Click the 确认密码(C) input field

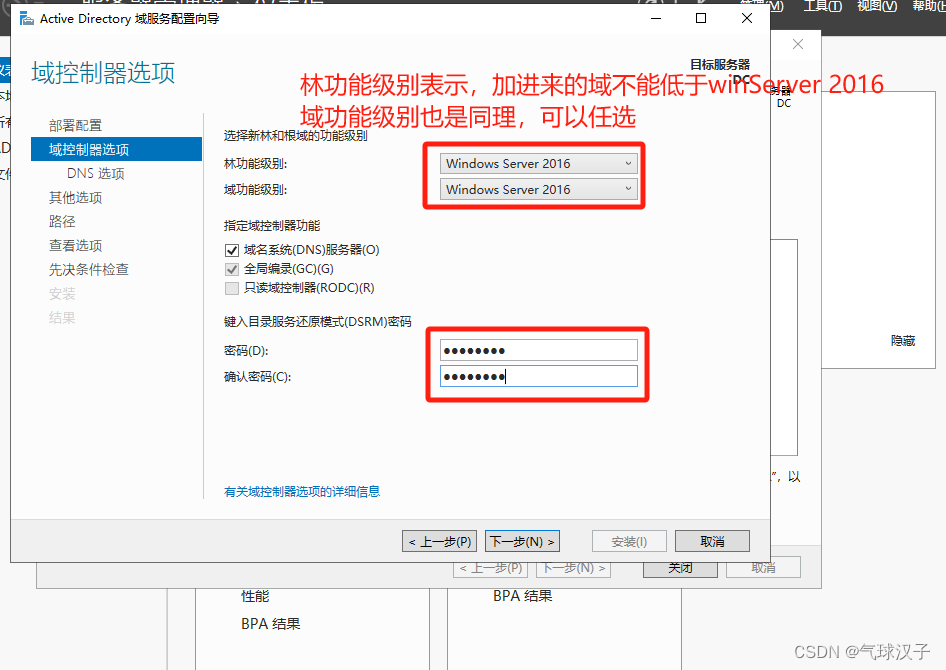(x=539, y=376)
